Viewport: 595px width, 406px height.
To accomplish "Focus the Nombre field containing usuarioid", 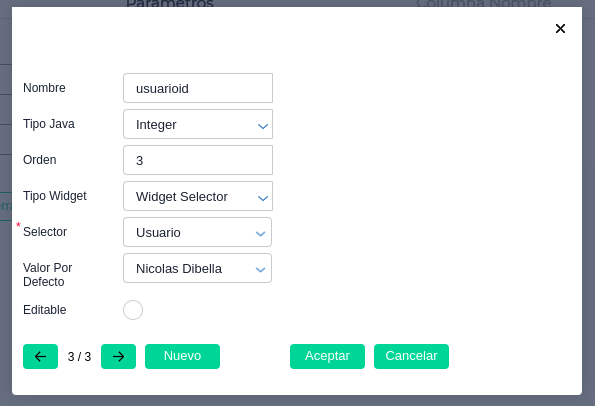I will point(198,88).
